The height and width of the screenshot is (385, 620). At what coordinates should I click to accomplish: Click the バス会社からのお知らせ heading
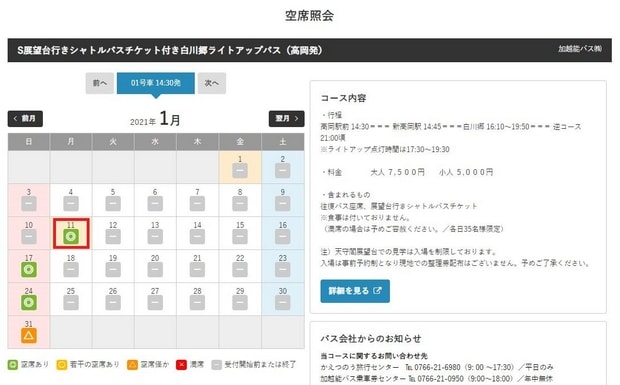370,338
